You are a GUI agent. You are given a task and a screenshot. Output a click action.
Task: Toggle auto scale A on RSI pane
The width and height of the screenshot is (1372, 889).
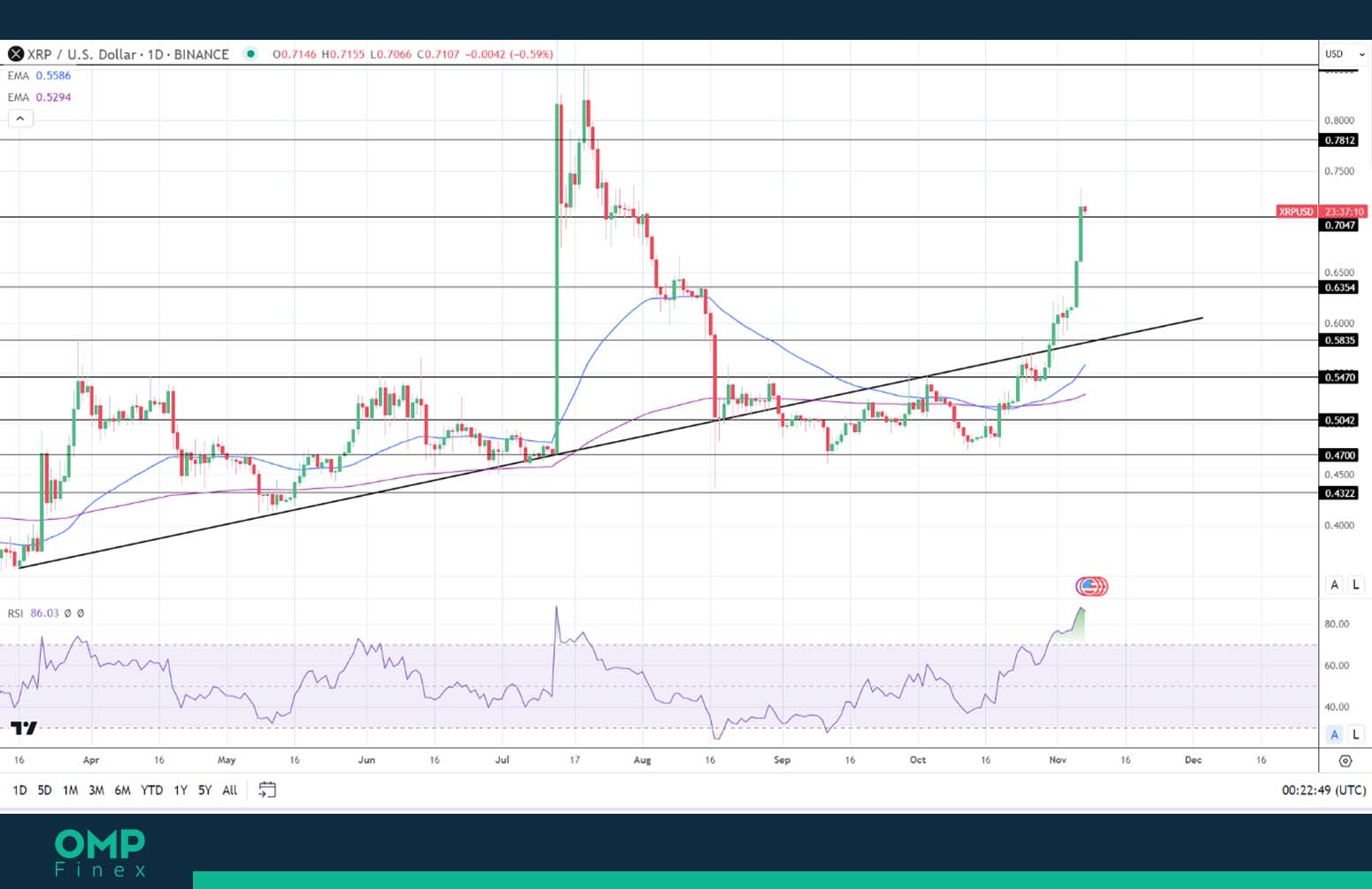pos(1335,734)
